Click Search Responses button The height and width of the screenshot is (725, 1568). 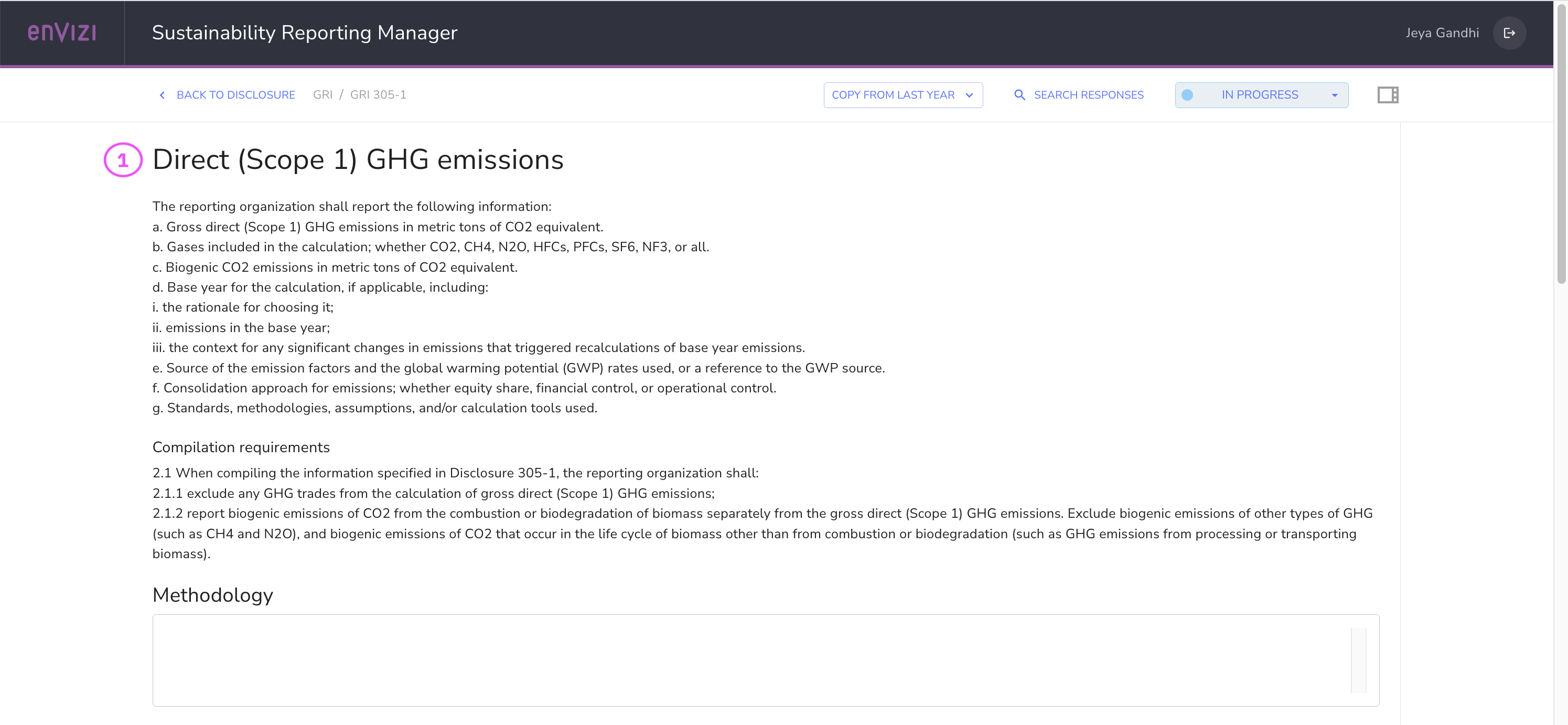point(1088,95)
